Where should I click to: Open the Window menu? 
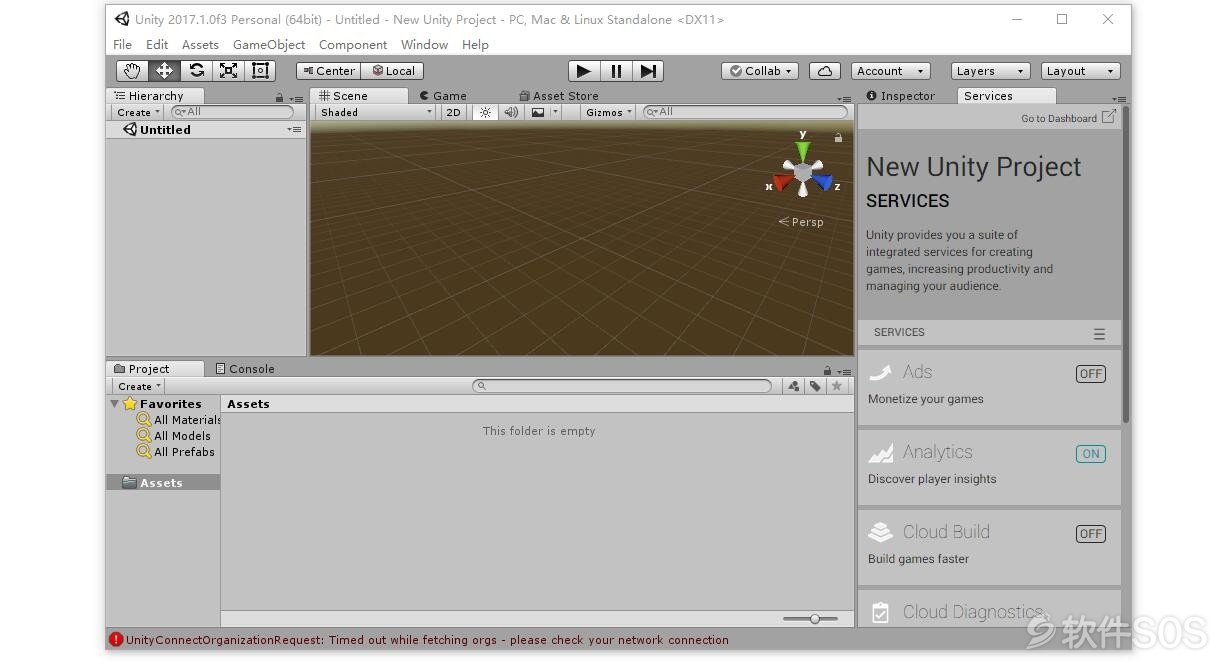(x=424, y=44)
